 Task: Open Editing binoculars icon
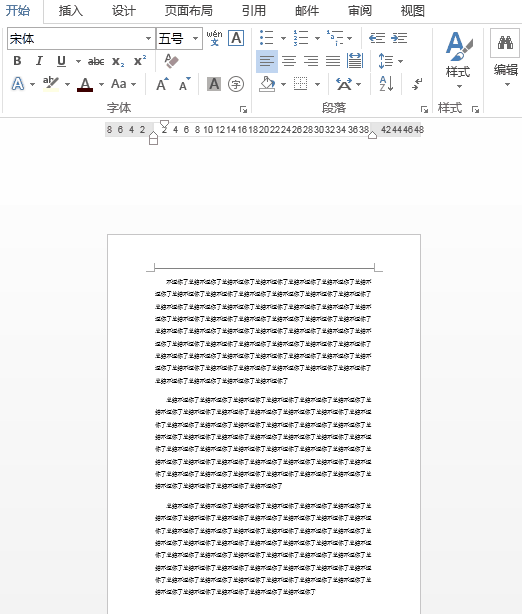tap(505, 42)
